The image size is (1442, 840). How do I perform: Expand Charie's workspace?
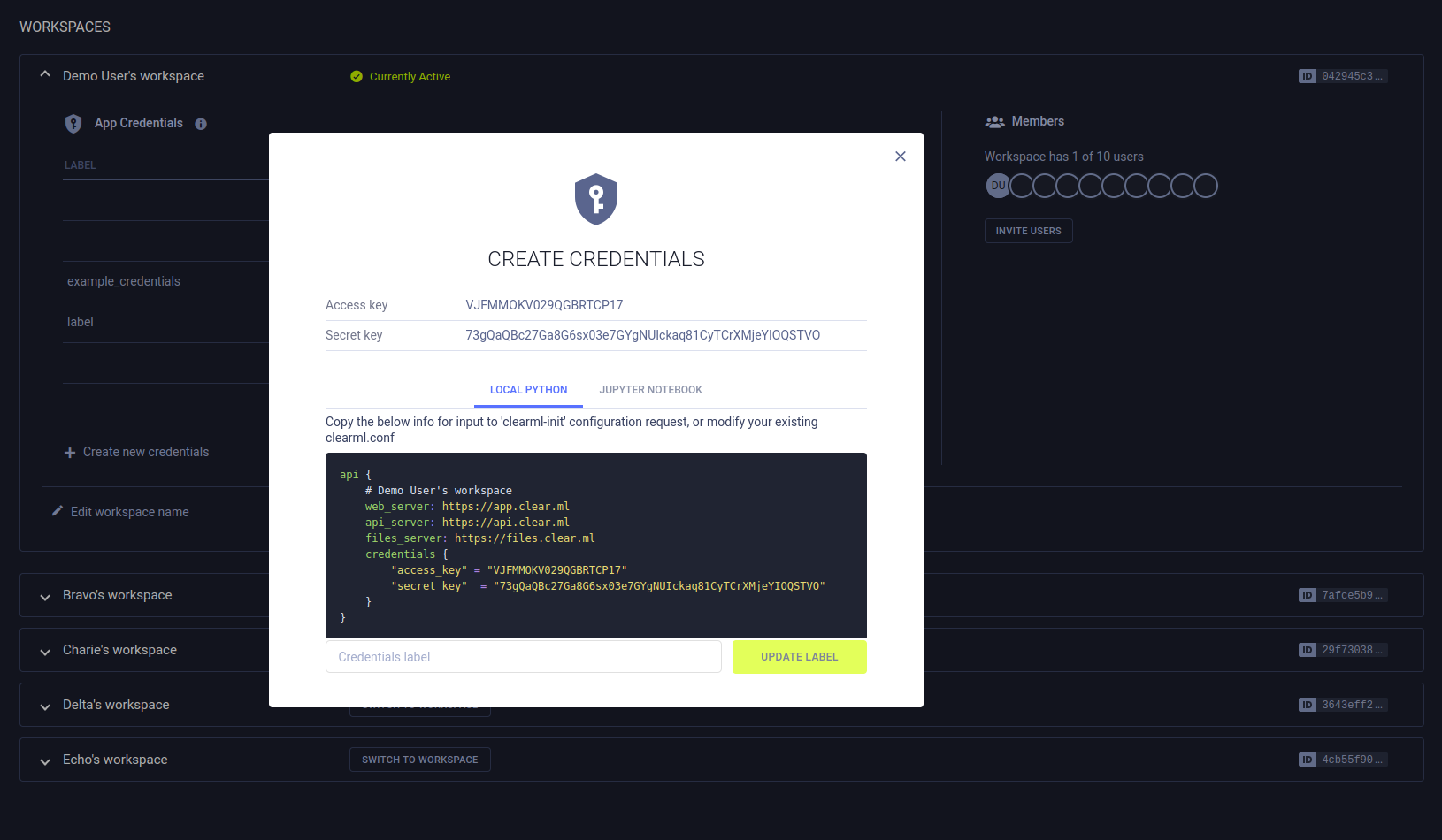pos(45,652)
